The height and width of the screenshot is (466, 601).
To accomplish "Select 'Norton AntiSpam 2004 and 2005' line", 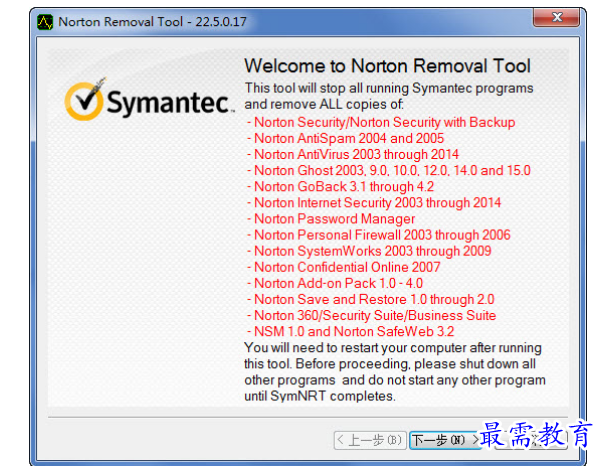I will pyautogui.click(x=346, y=138).
